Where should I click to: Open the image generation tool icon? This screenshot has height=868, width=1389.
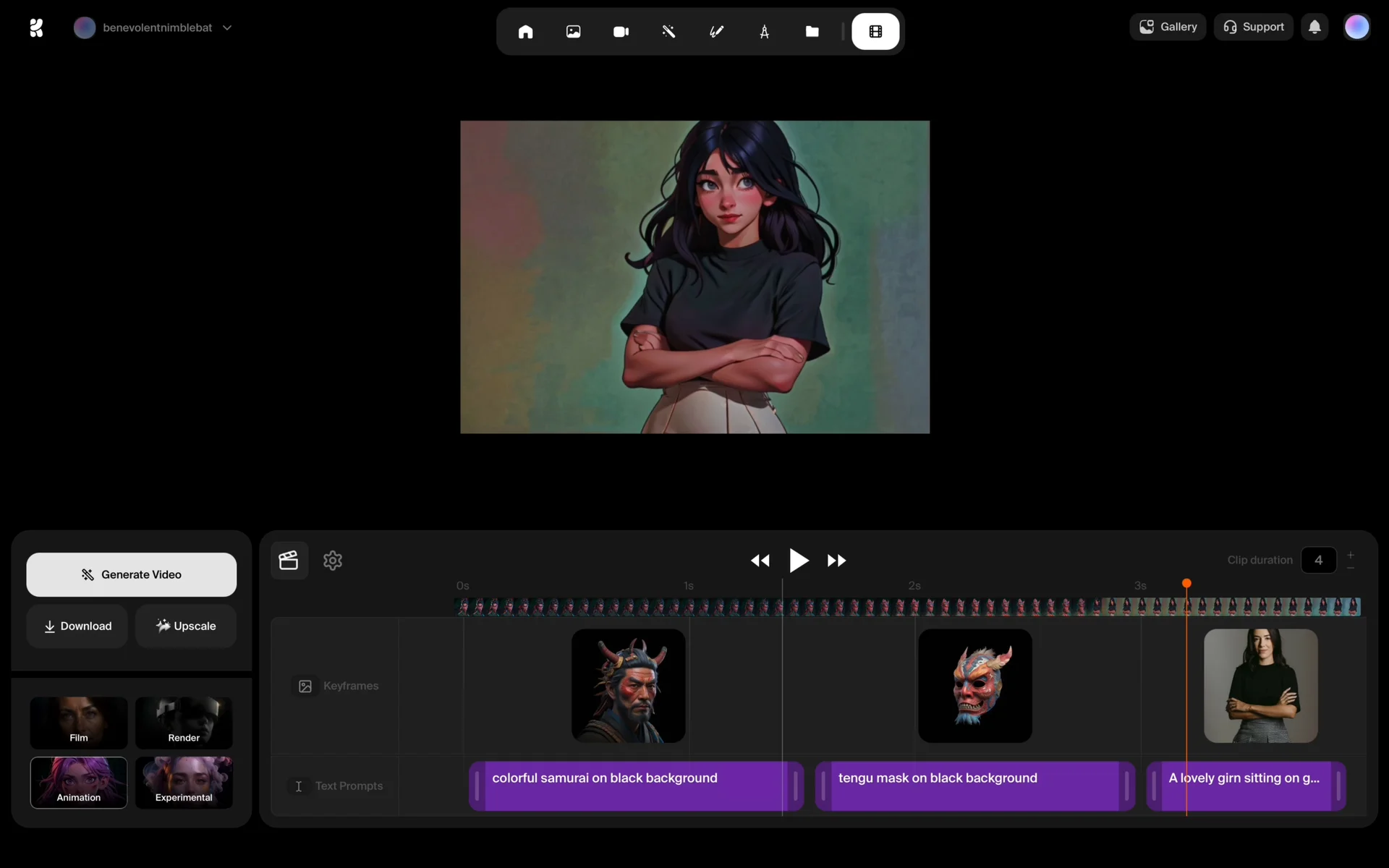click(x=573, y=32)
